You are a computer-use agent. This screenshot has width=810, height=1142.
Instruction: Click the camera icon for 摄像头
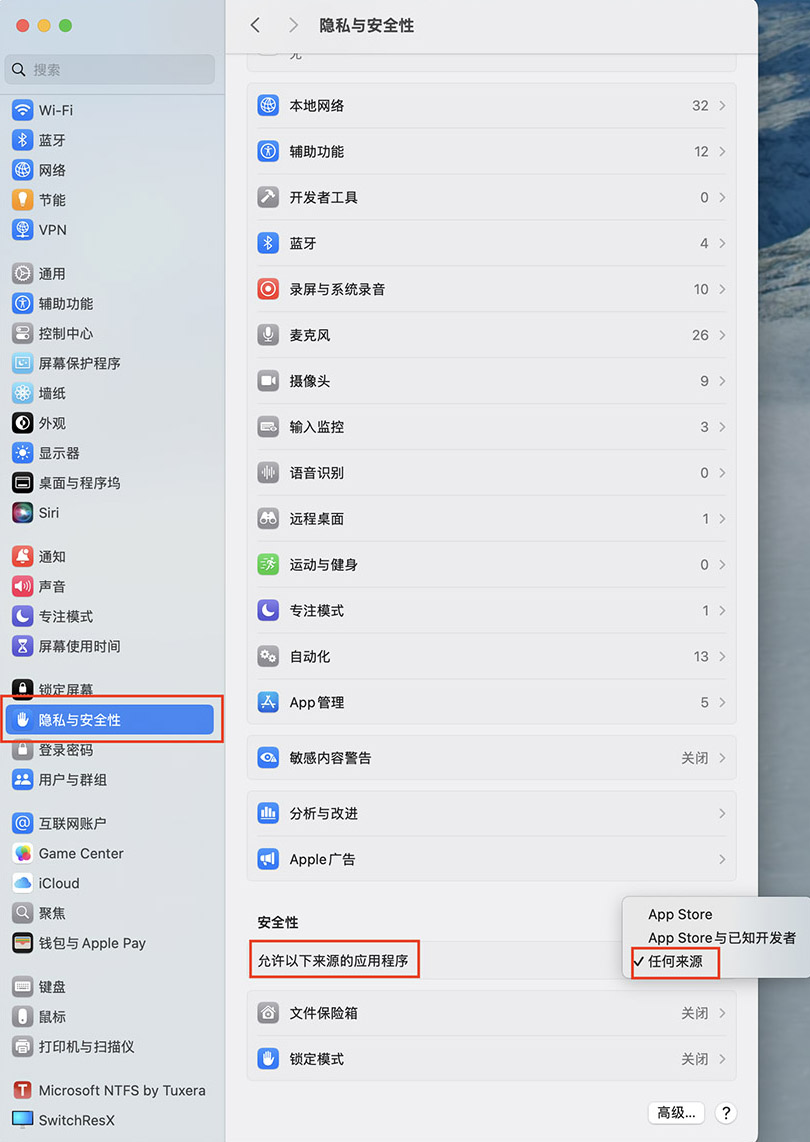pos(268,381)
